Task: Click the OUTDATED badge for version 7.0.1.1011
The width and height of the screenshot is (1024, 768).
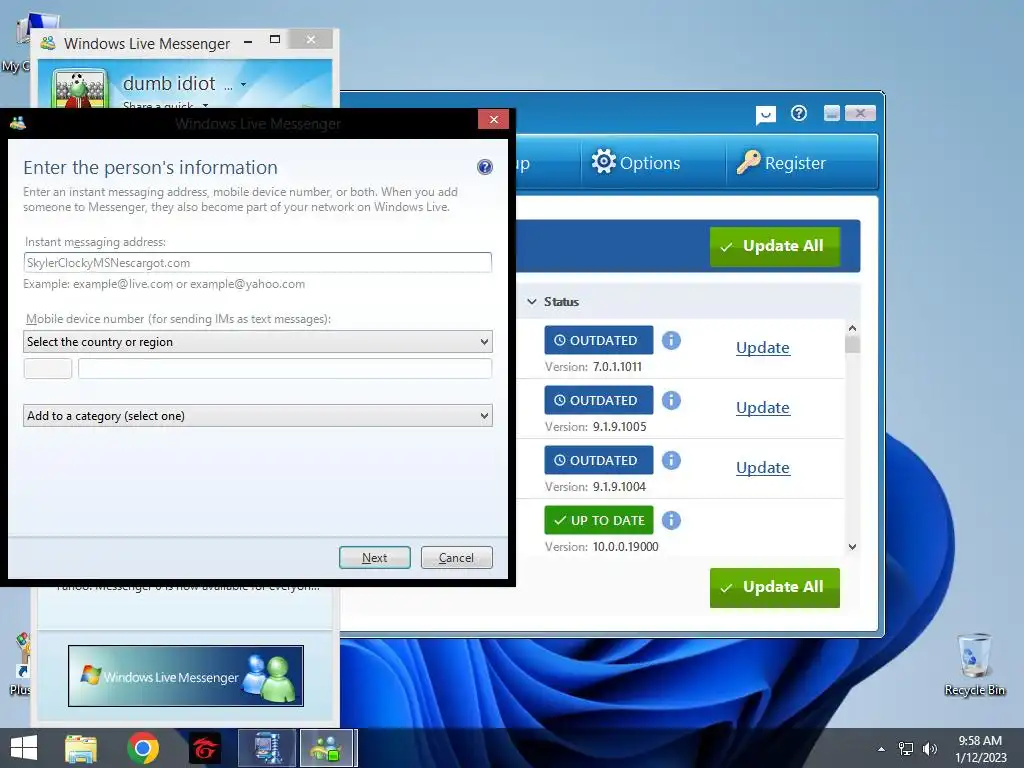Action: click(598, 340)
